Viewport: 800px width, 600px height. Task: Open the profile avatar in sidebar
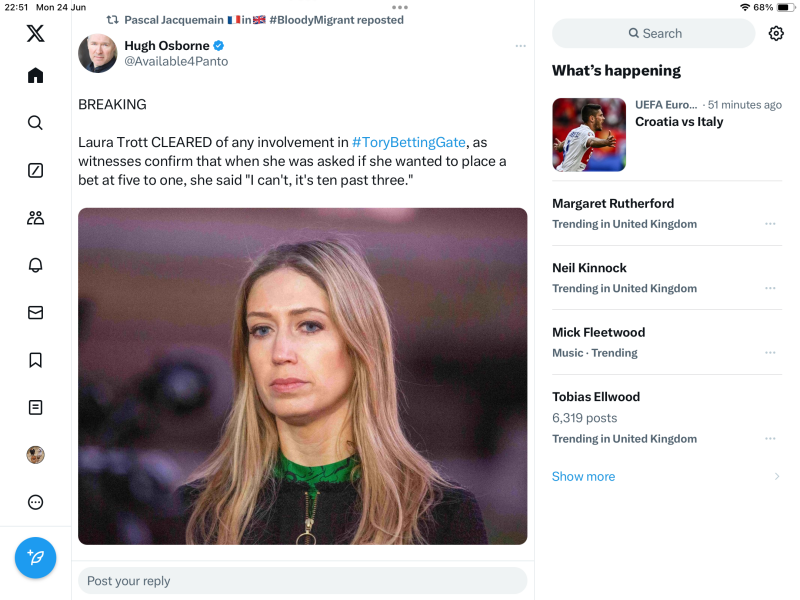(x=35, y=455)
